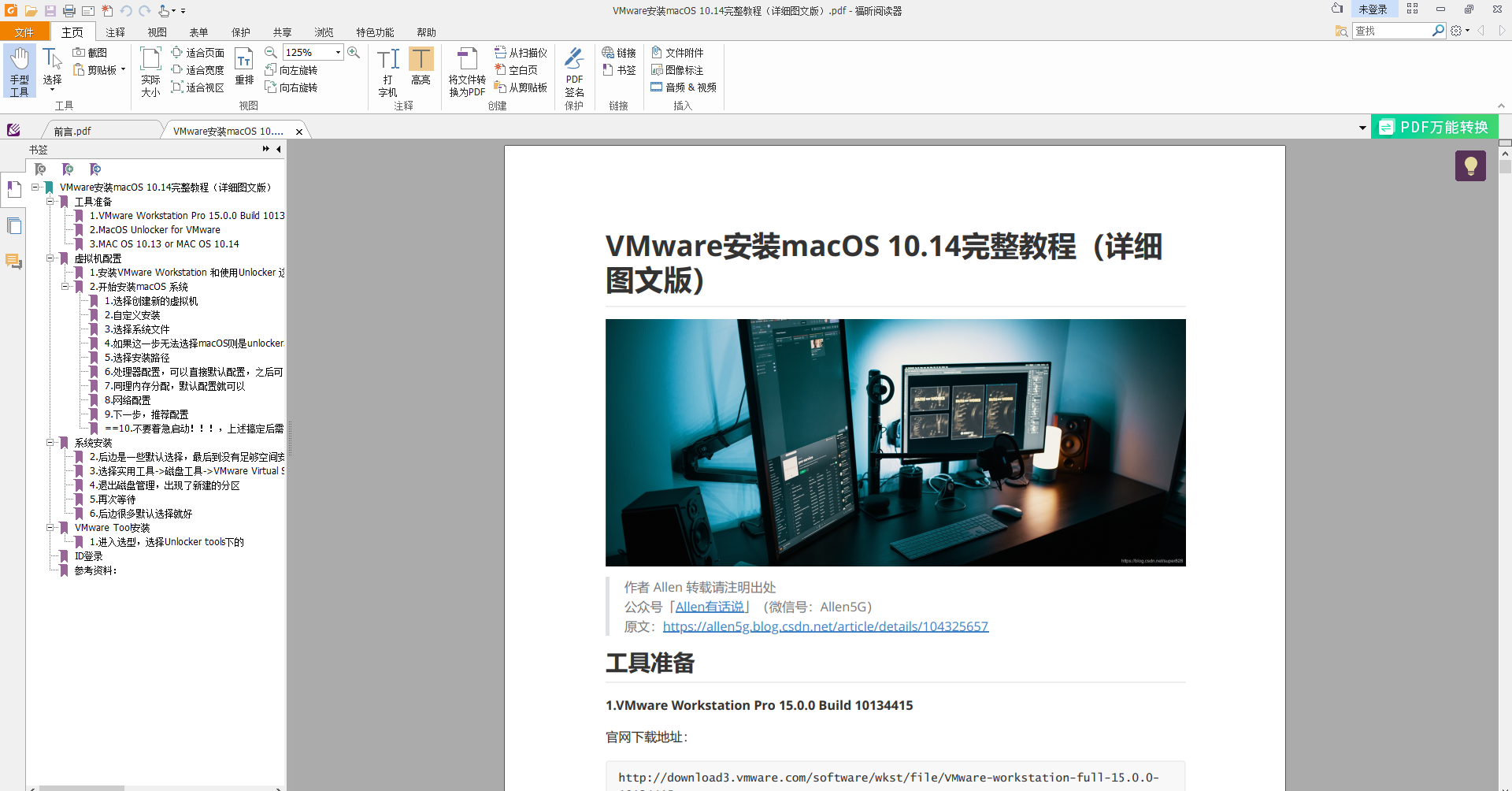Click the Bookmark (书签) ribbon button
The width and height of the screenshot is (1512, 791).
[x=619, y=70]
